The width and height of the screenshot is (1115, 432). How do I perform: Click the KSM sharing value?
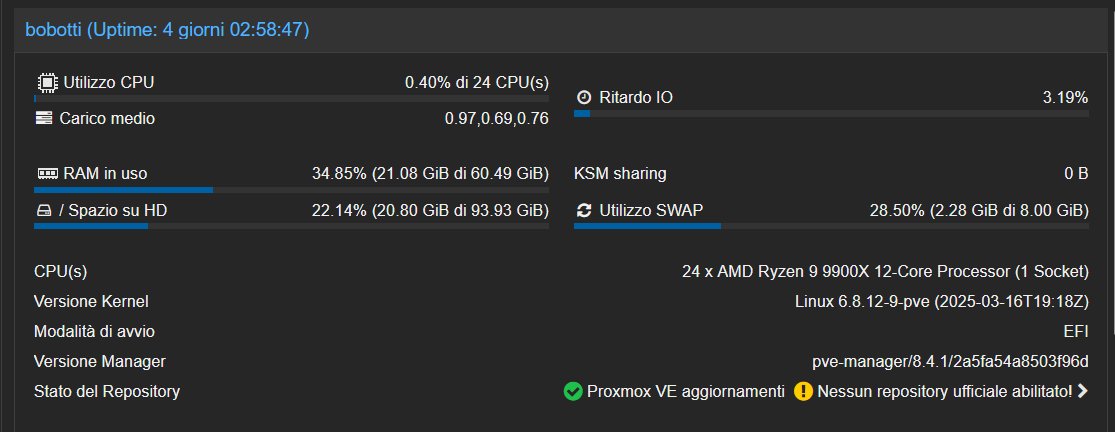coord(1076,173)
